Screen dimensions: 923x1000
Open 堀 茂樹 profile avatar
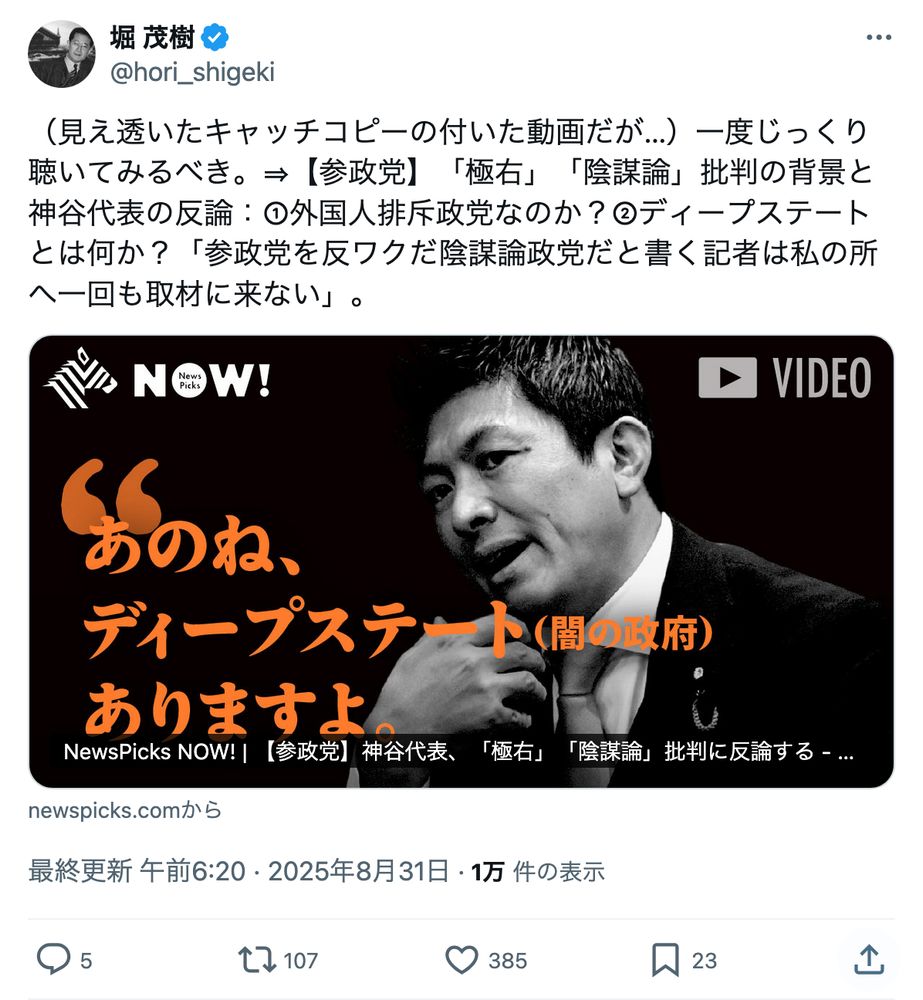(62, 54)
